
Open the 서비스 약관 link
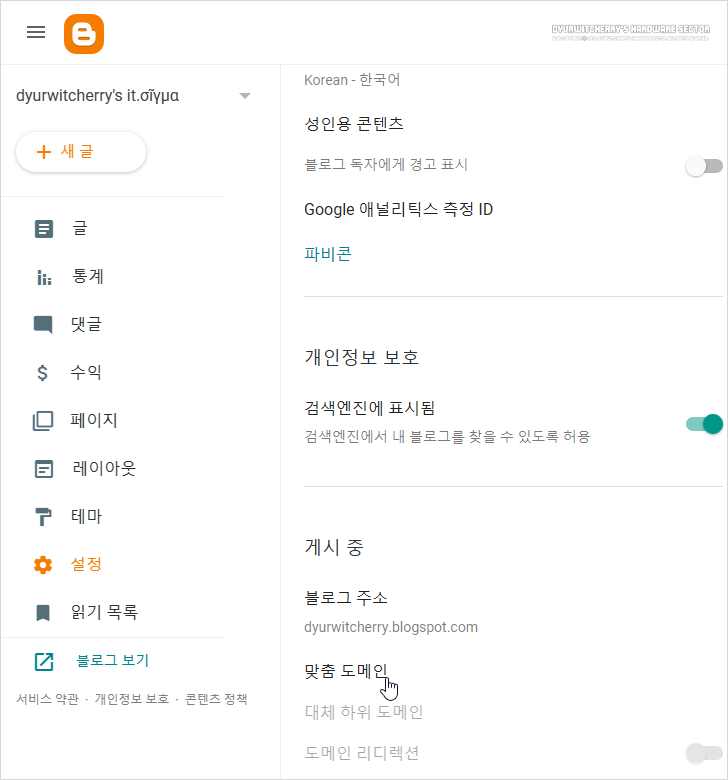[47, 699]
